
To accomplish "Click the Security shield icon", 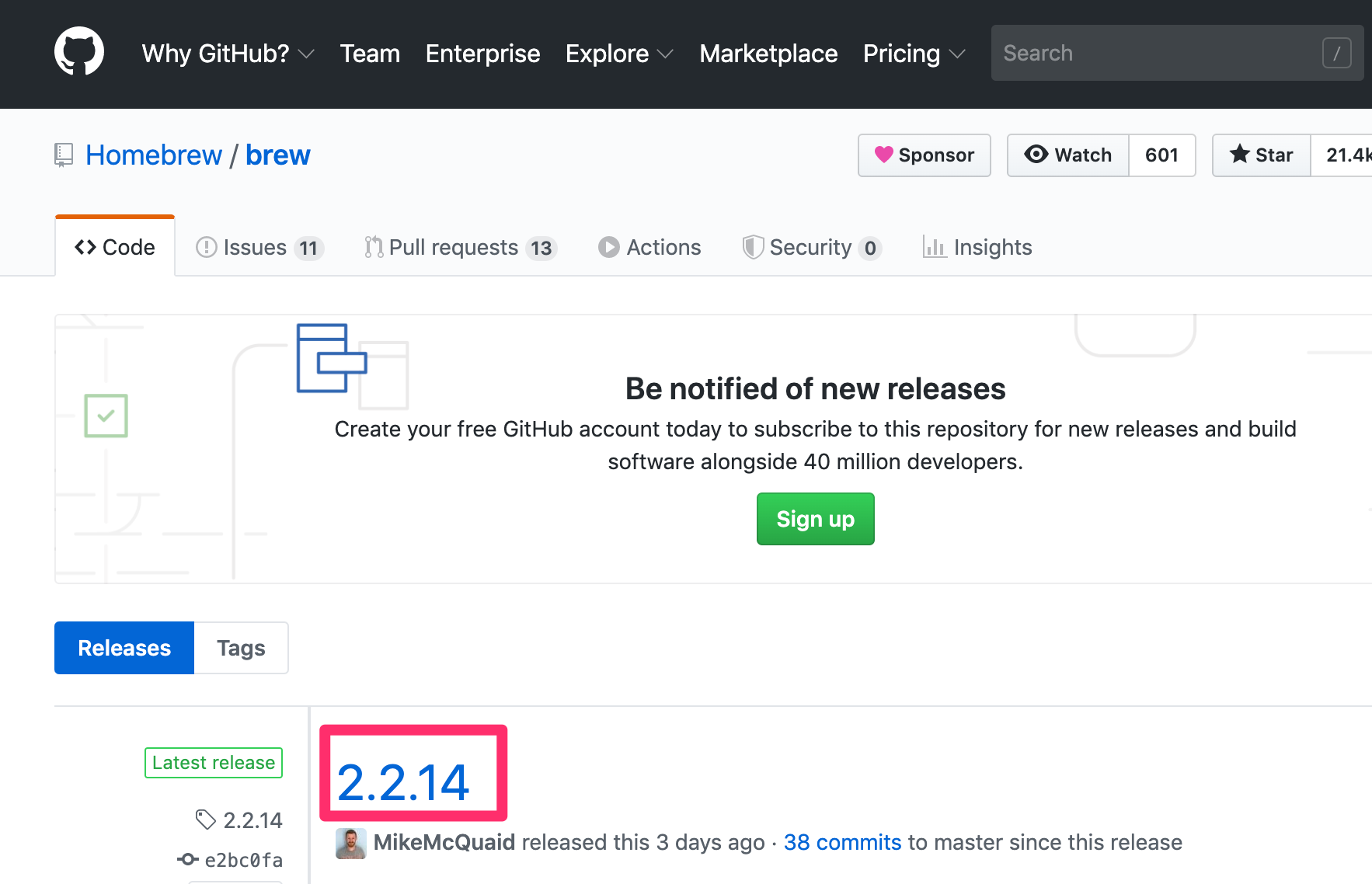I will coord(753,247).
